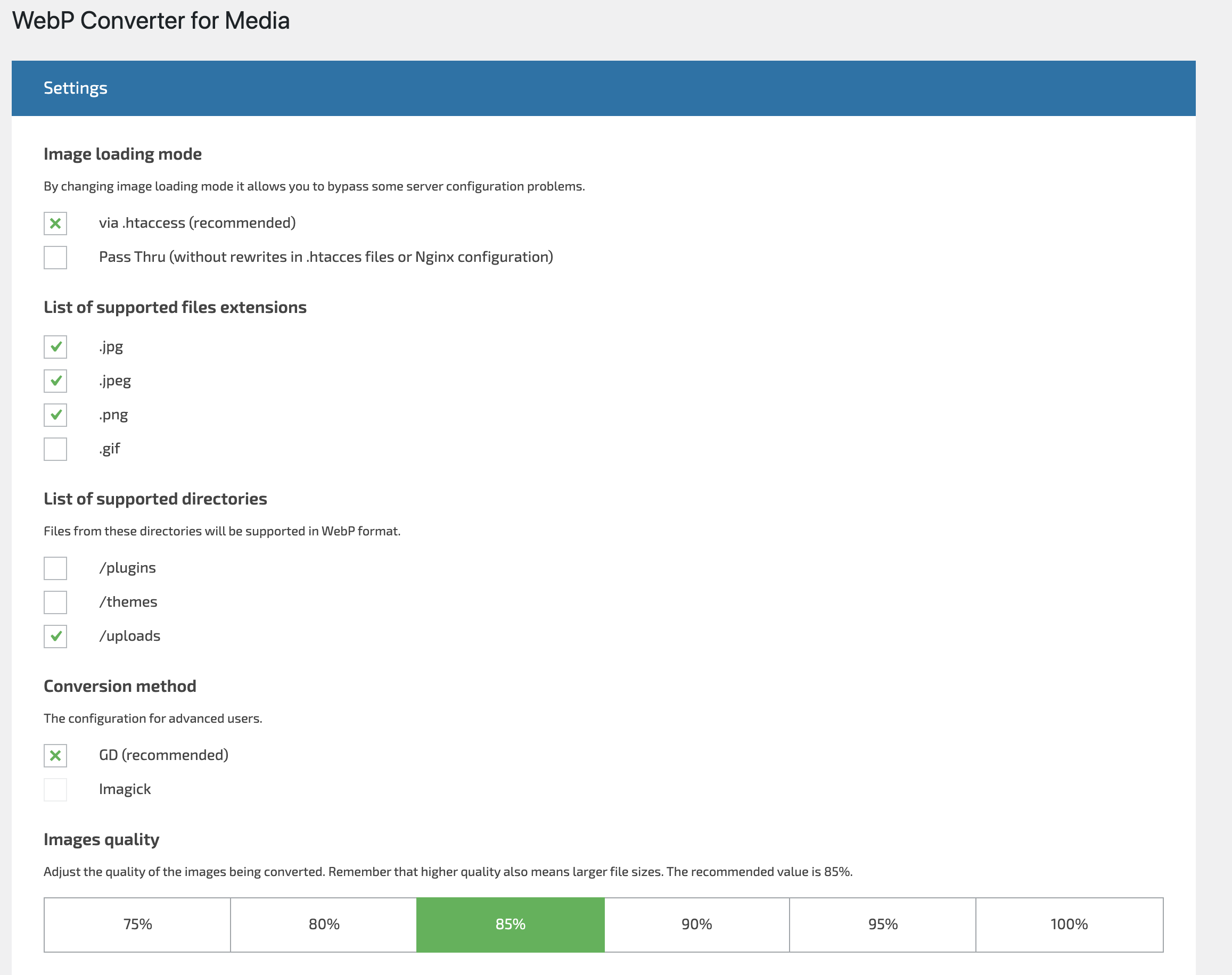Select via .htaccess loading mode
Image resolution: width=1232 pixels, height=975 pixels.
coord(55,223)
